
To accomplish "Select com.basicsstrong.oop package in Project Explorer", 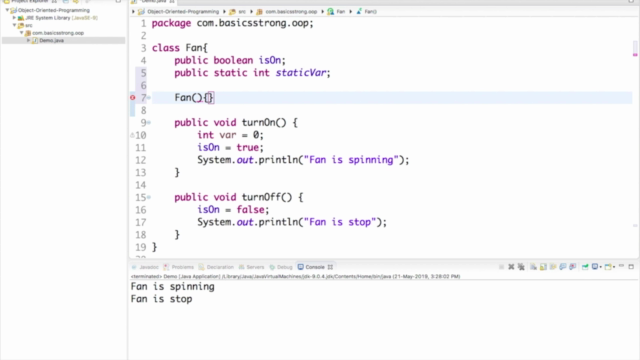I will click(x=58, y=33).
